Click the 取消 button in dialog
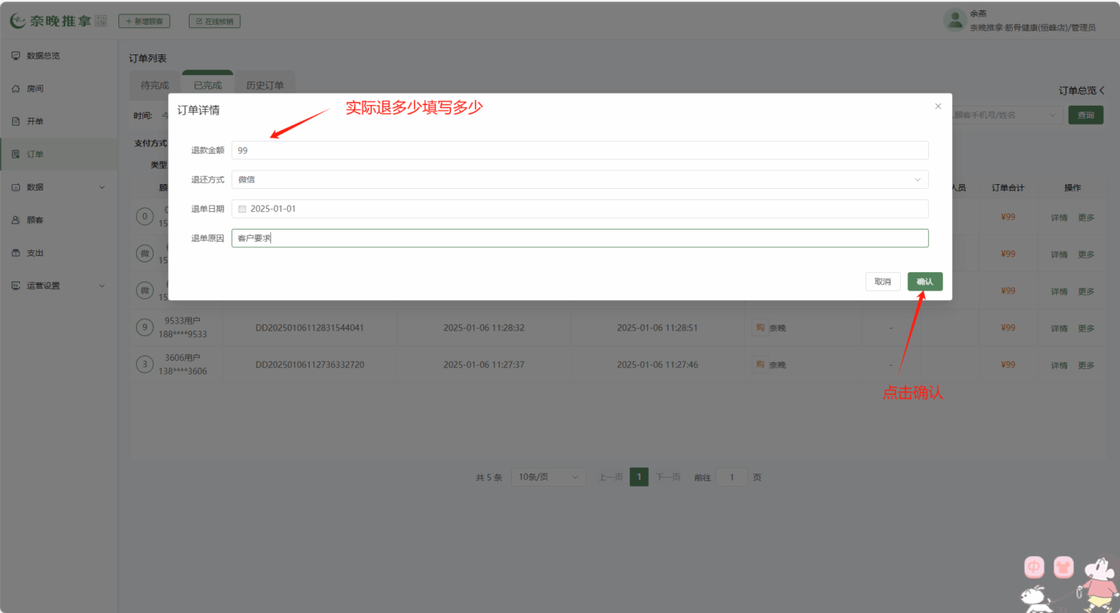The width and height of the screenshot is (1120, 613). point(883,281)
